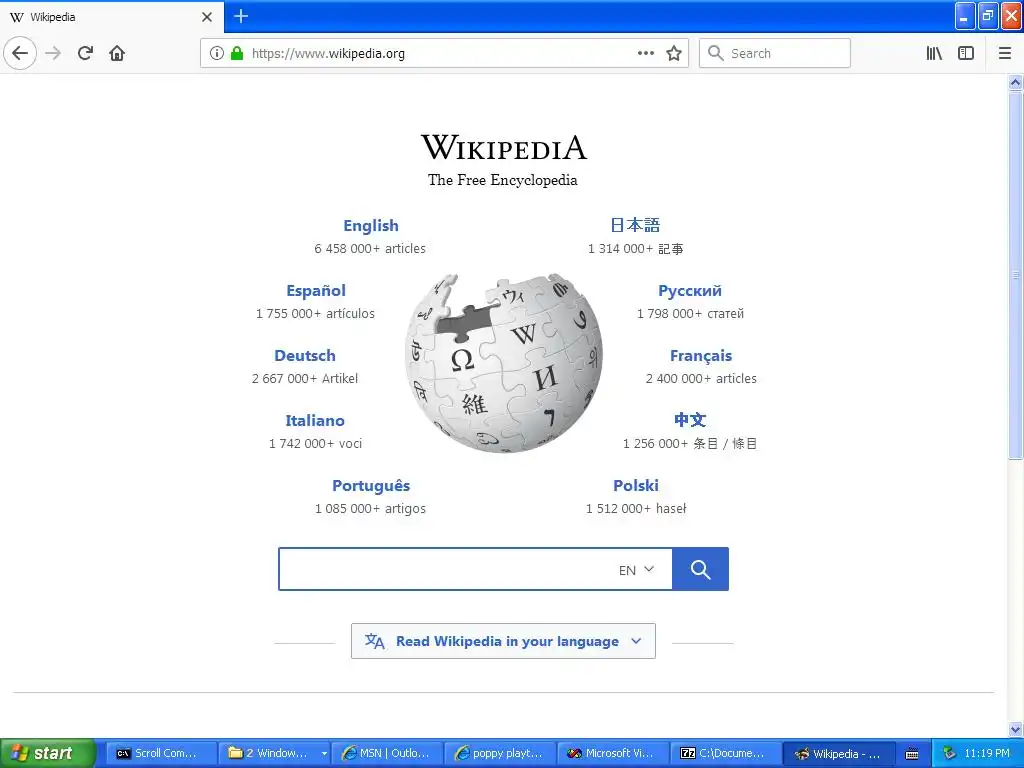The width and height of the screenshot is (1024, 768).
Task: Click the browser Search box
Action: tap(775, 53)
